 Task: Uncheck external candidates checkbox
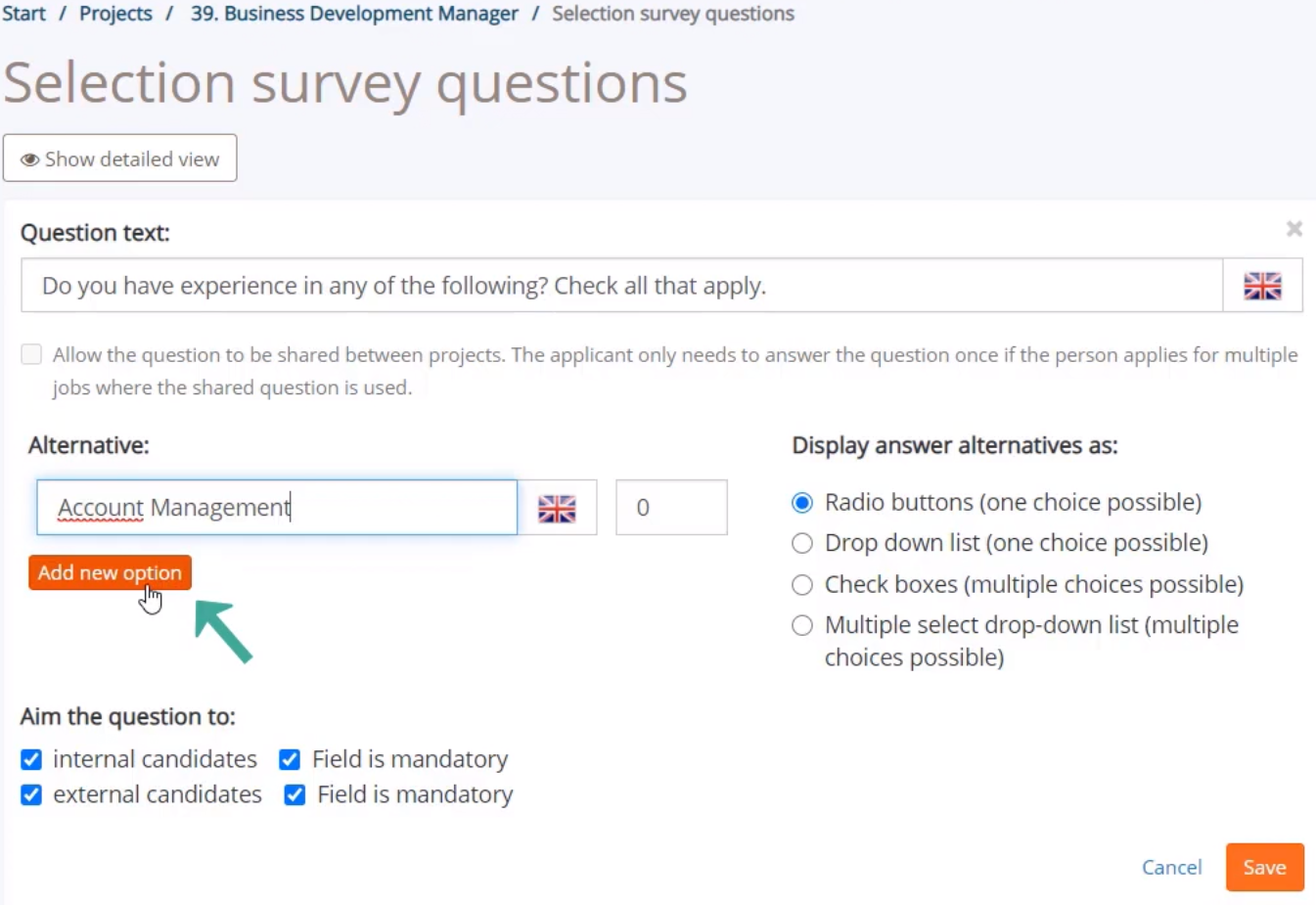(x=31, y=794)
